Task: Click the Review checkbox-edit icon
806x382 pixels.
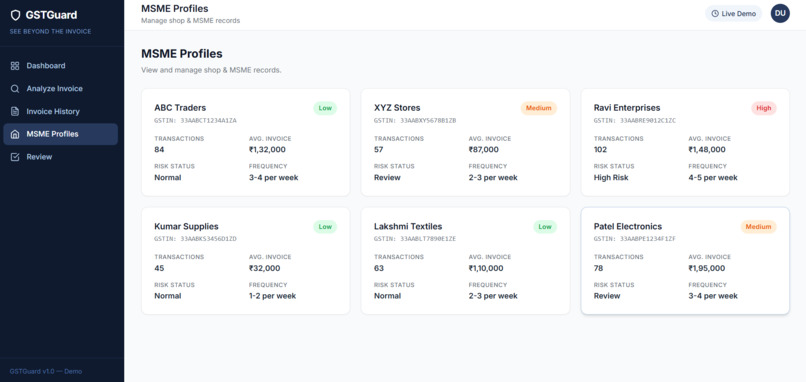Action: click(x=15, y=157)
